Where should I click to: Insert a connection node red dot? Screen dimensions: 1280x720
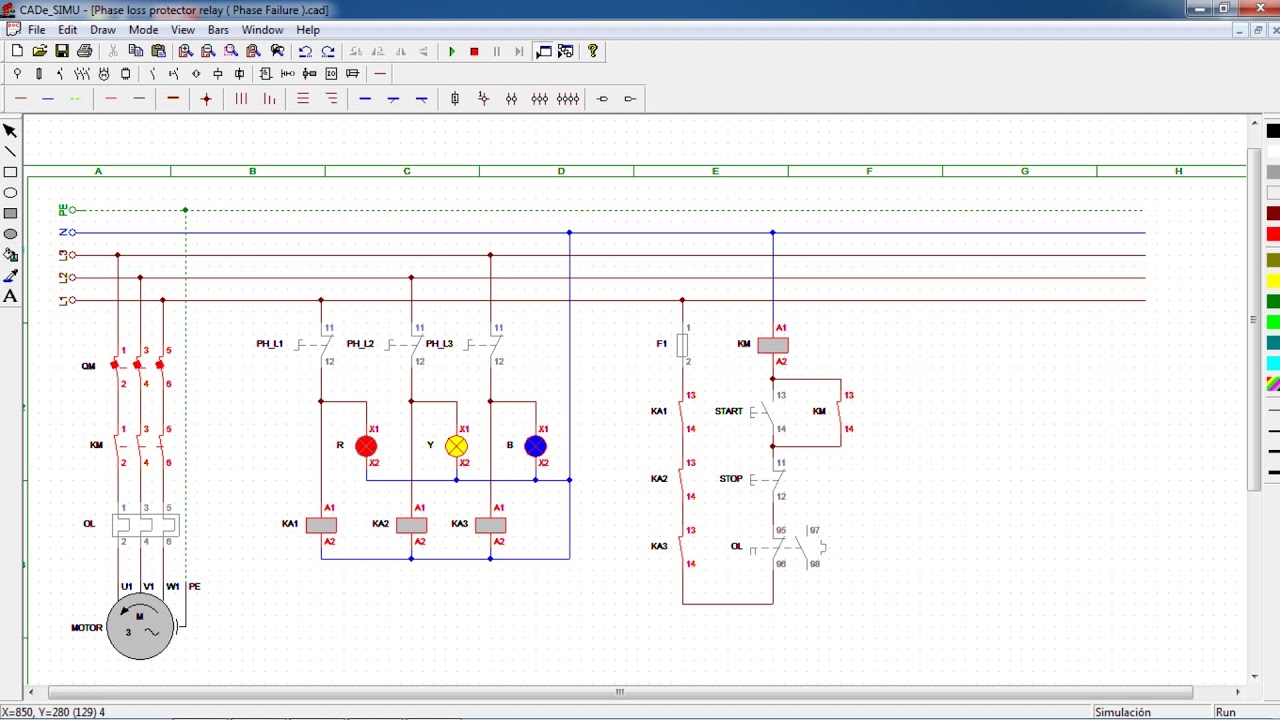click(x=206, y=99)
